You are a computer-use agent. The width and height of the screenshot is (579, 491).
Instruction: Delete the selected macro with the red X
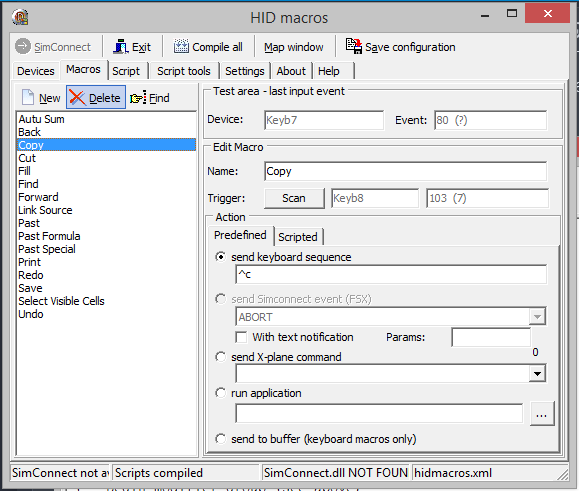[77, 98]
